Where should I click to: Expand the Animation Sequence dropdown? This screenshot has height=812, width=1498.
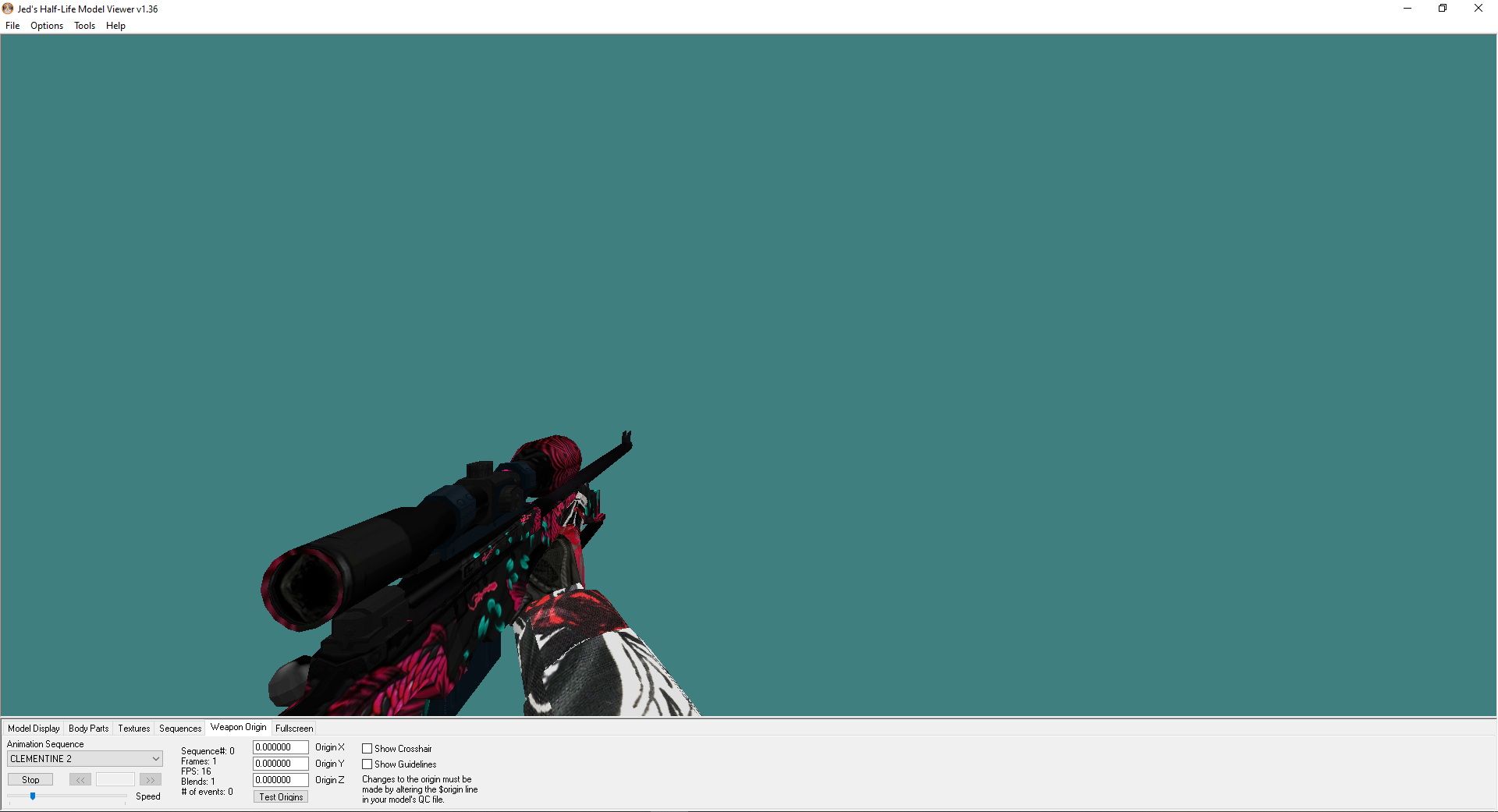[x=85, y=759]
